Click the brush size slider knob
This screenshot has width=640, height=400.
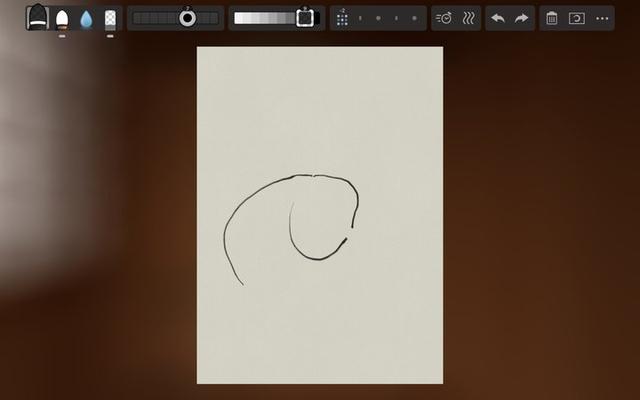pyautogui.click(x=187, y=18)
